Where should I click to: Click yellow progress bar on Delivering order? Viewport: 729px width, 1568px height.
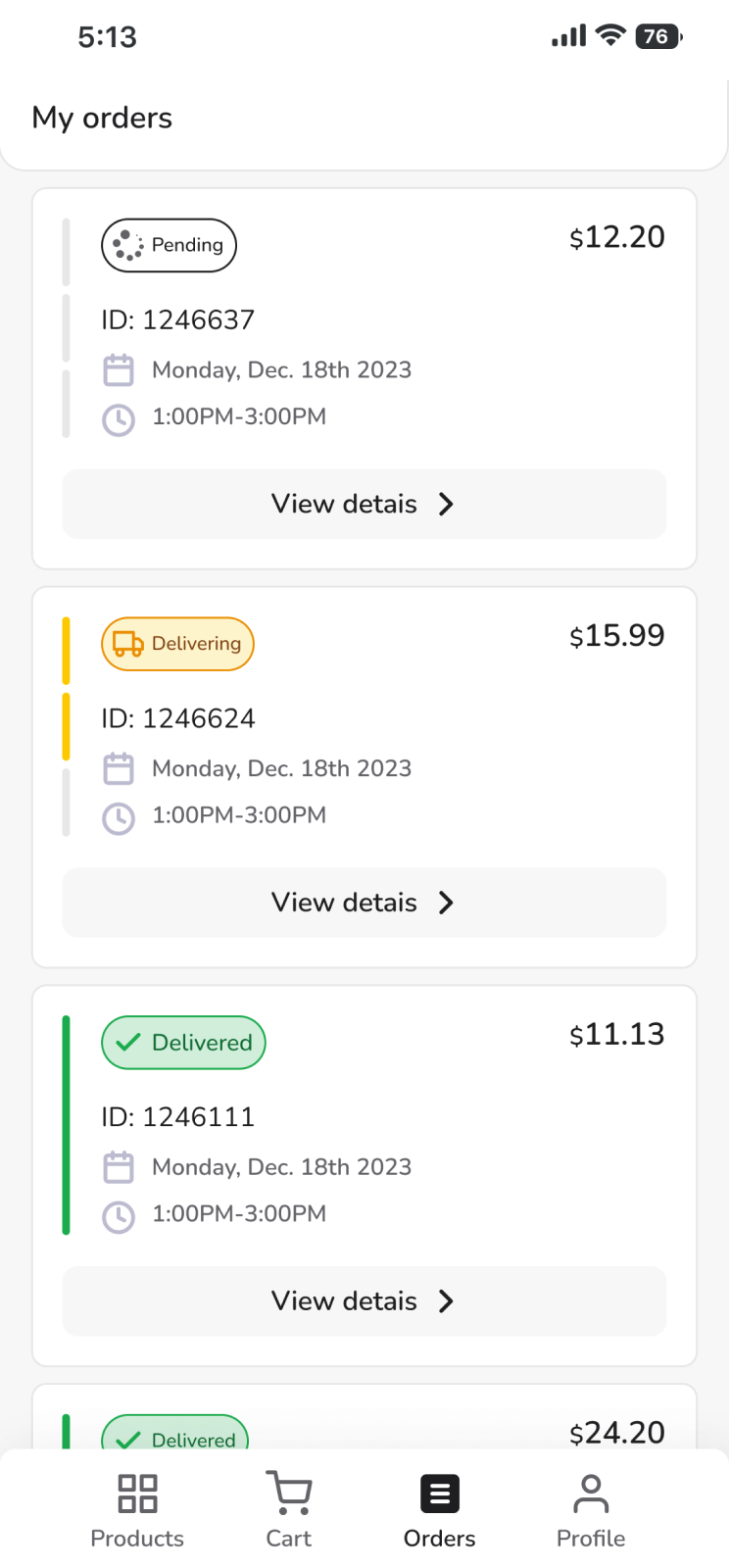[67, 689]
